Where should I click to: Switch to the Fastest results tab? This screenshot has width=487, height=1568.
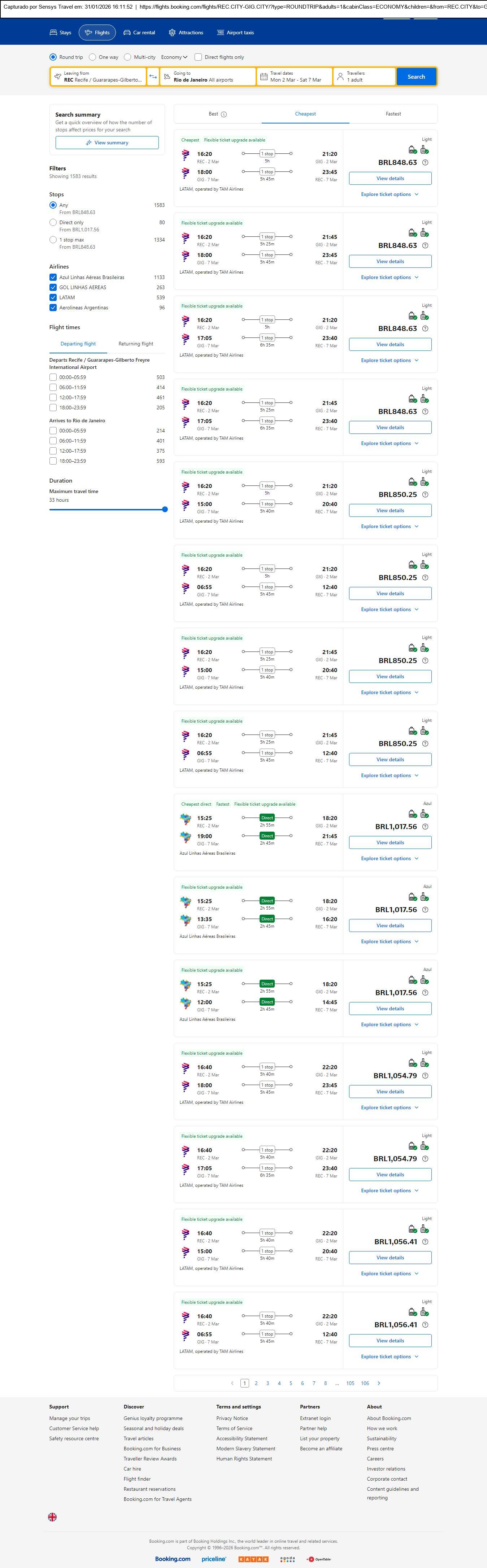393,114
